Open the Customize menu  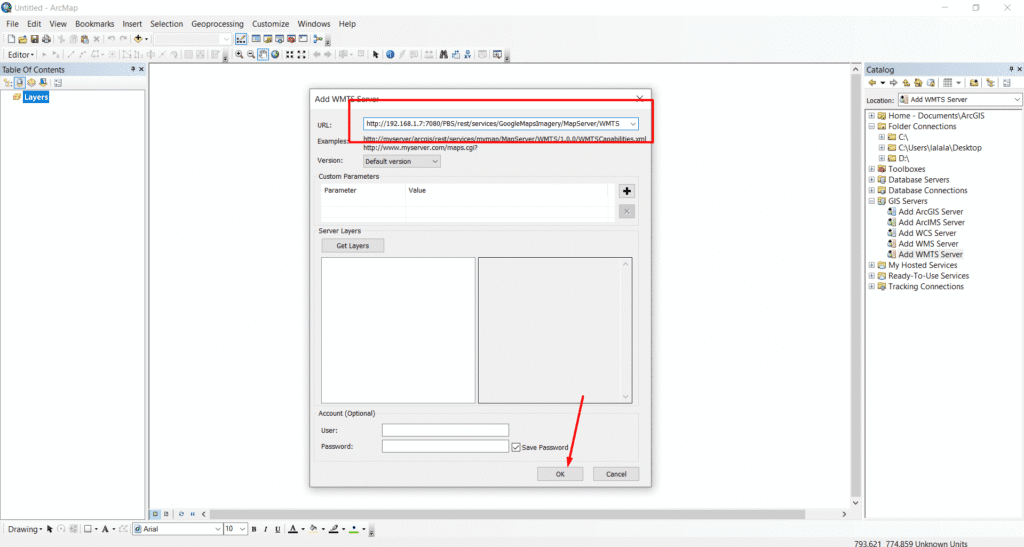[270, 24]
